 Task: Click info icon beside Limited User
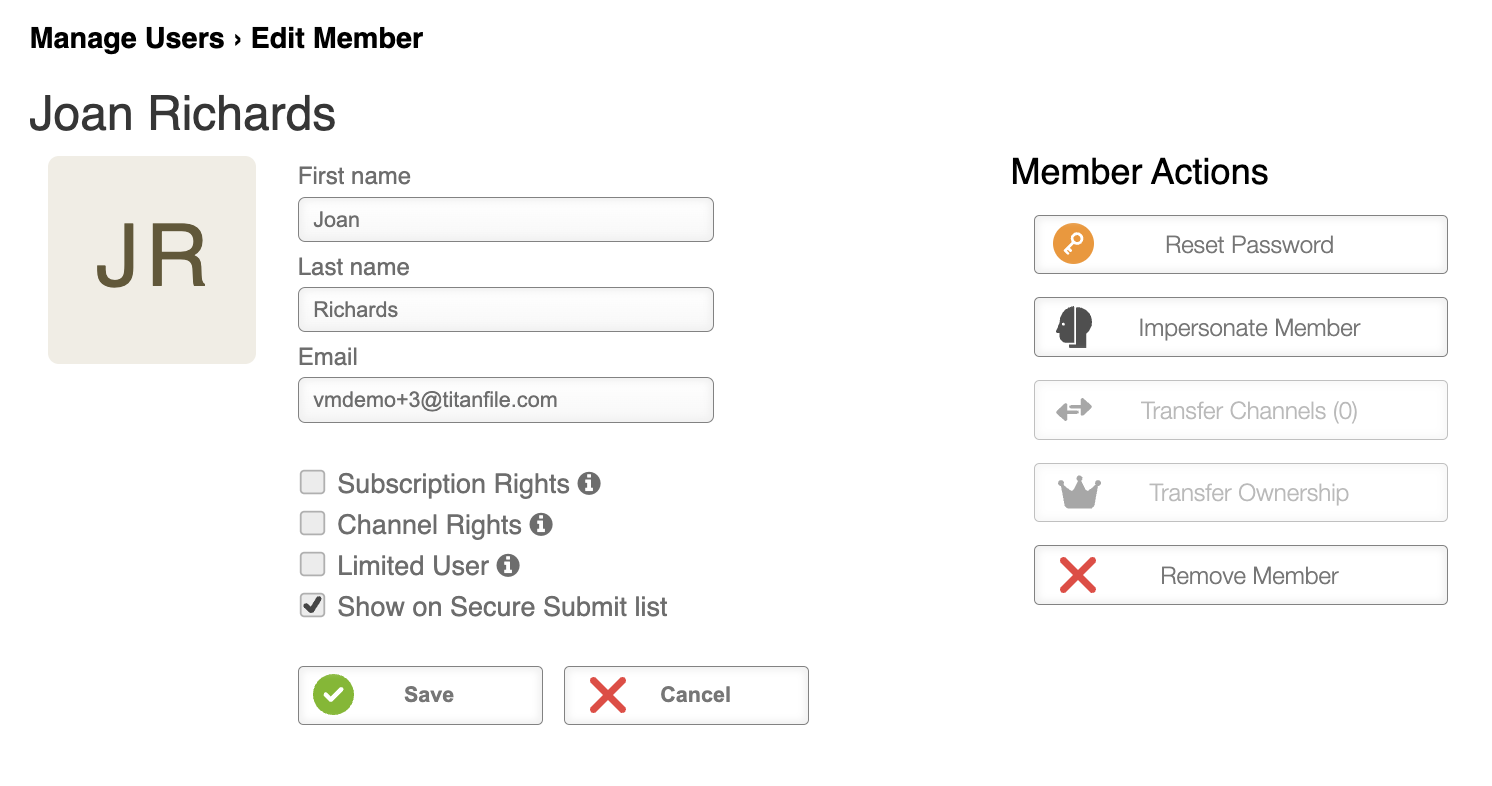pos(508,566)
